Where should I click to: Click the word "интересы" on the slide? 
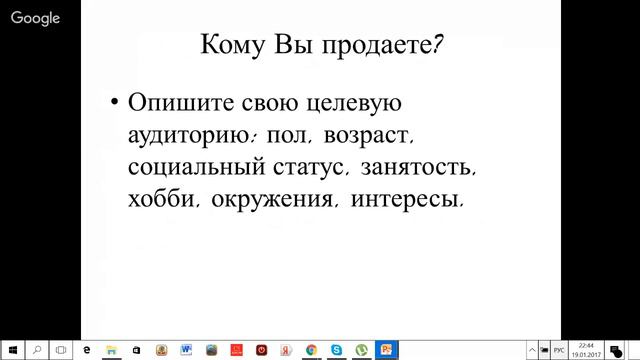404,200
